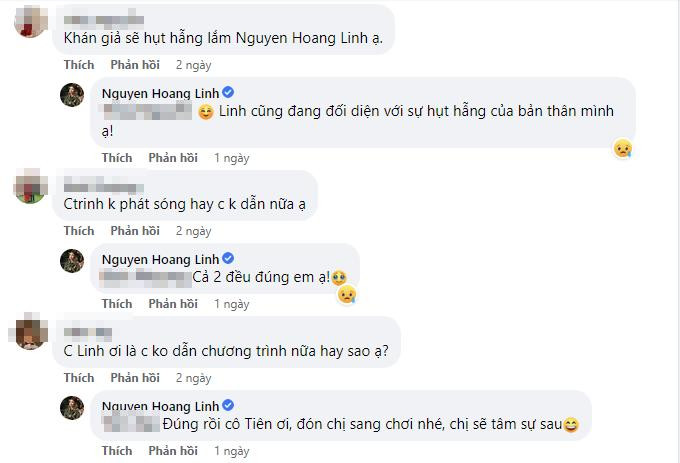This screenshot has width=680, height=463.
Task: Click the Nguyen Hoang Linh name on the 'Cả 2 đều đúng' reply
Action: point(159,258)
